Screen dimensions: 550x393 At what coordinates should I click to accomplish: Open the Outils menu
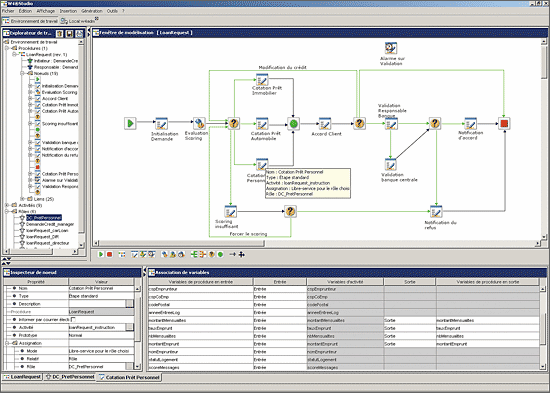tap(112, 11)
